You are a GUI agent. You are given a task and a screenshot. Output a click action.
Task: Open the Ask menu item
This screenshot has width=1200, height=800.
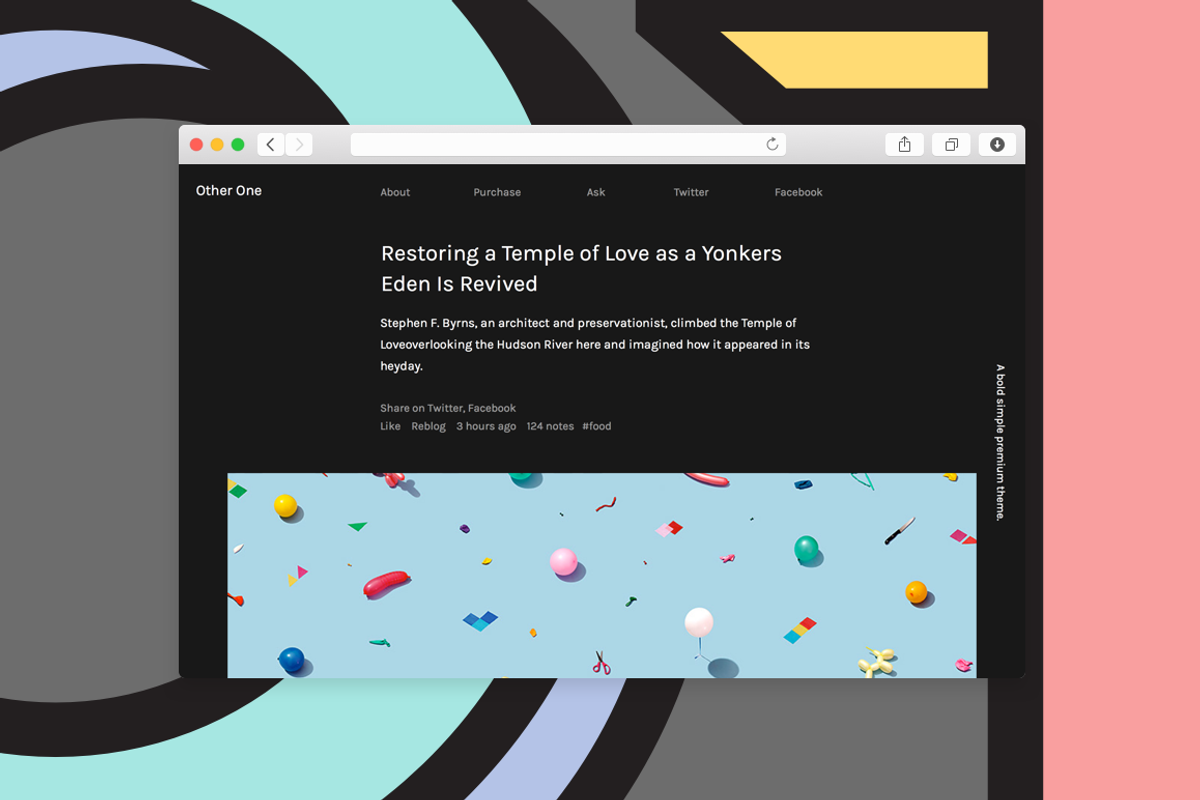pos(596,192)
